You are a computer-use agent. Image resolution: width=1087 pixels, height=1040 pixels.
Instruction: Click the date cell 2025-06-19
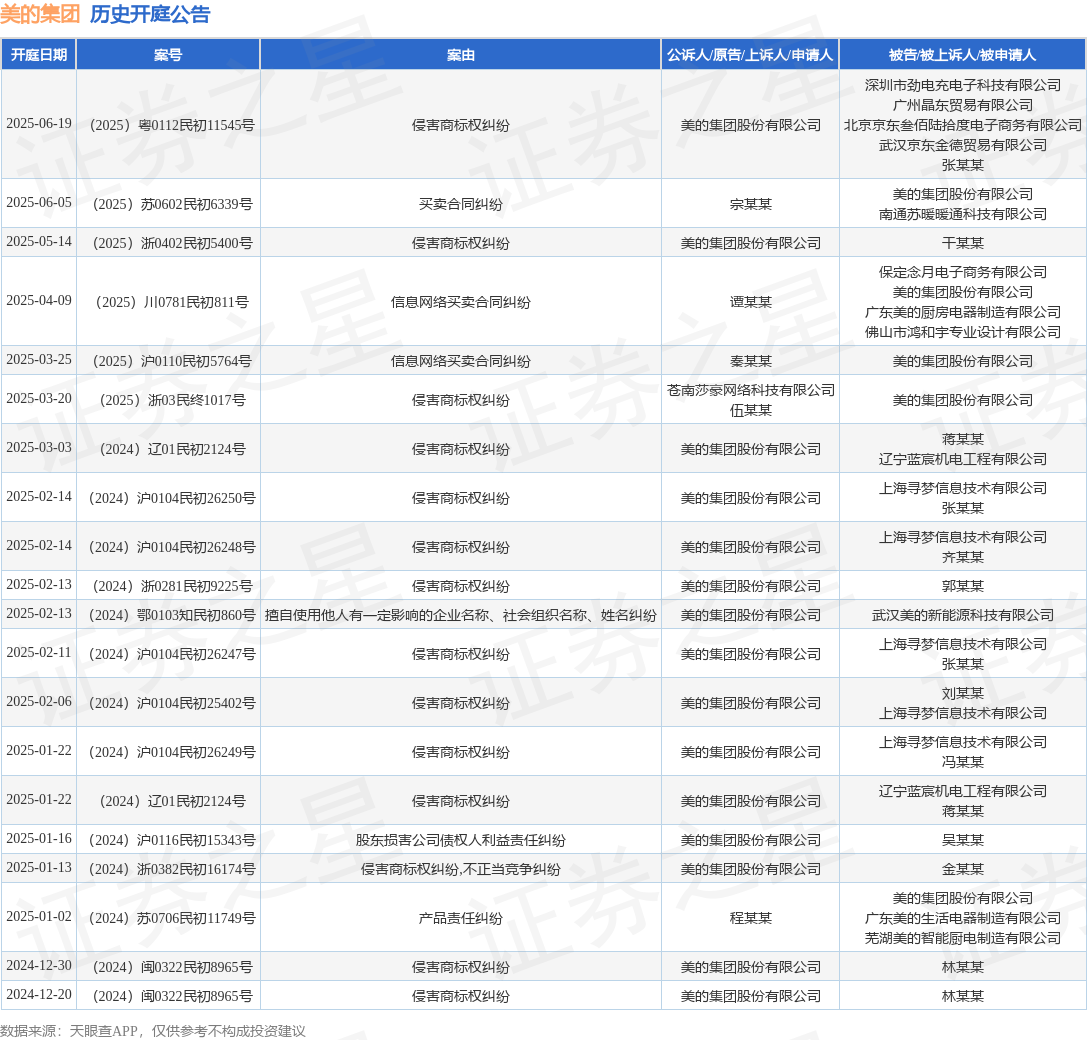click(x=39, y=123)
